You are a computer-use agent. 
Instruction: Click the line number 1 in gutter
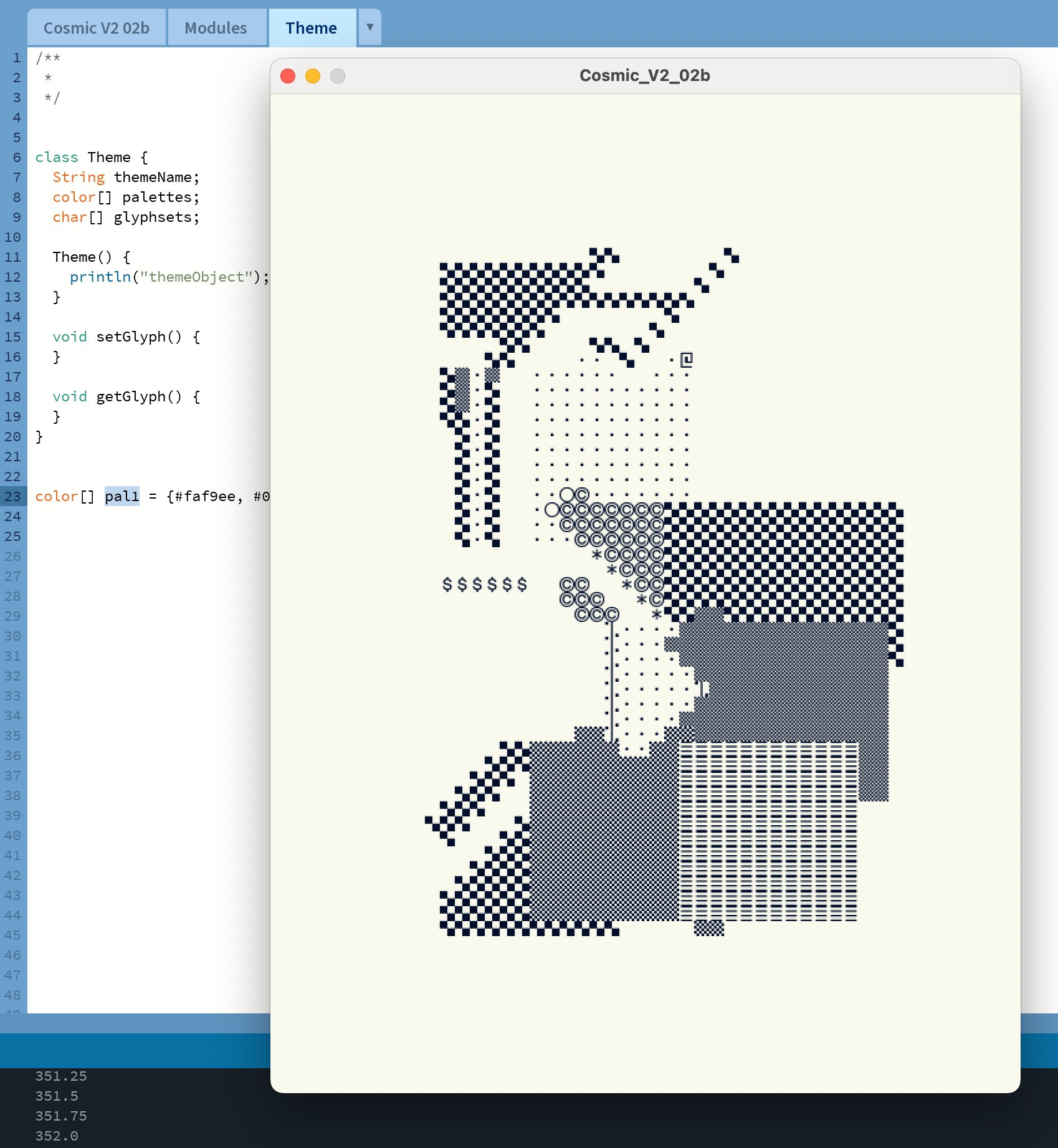[x=17, y=57]
